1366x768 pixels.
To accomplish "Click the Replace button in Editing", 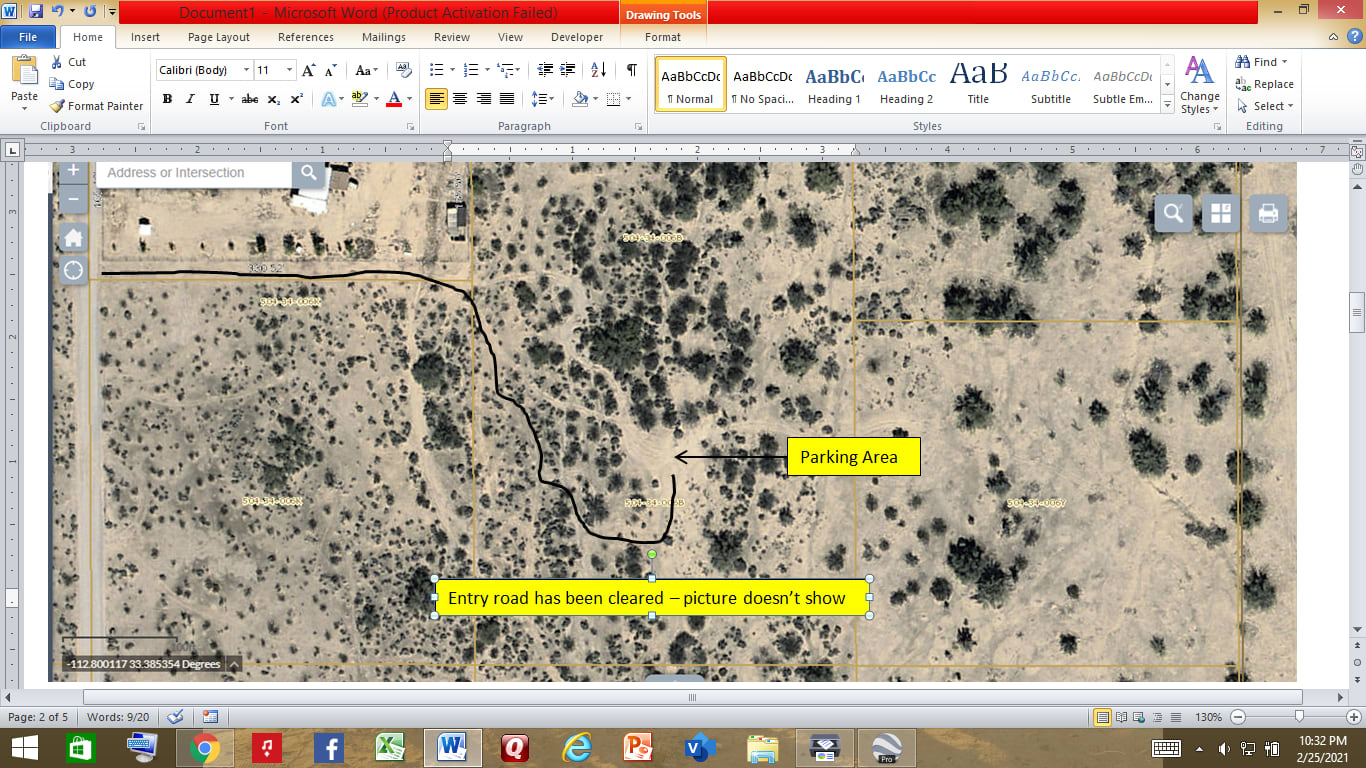I will pyautogui.click(x=1264, y=84).
